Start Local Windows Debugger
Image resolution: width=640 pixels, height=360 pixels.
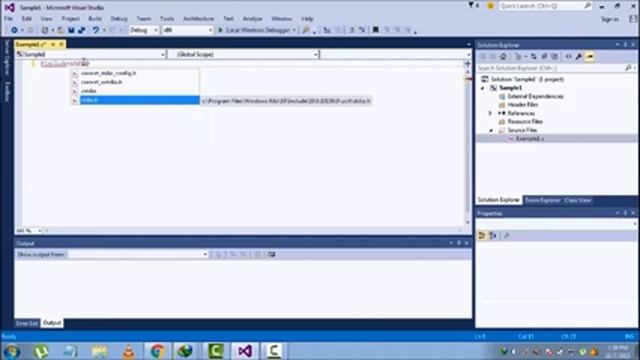click(x=254, y=30)
